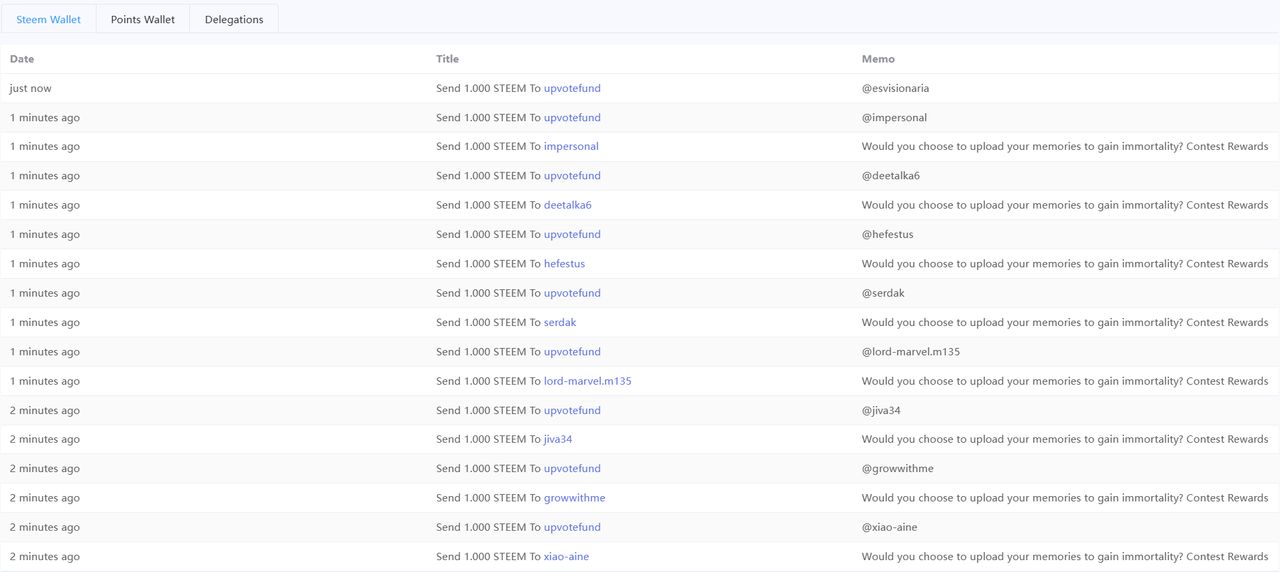Open upvotefund link in @jiva34 row
The width and height of the screenshot is (1280, 572).
[572, 410]
